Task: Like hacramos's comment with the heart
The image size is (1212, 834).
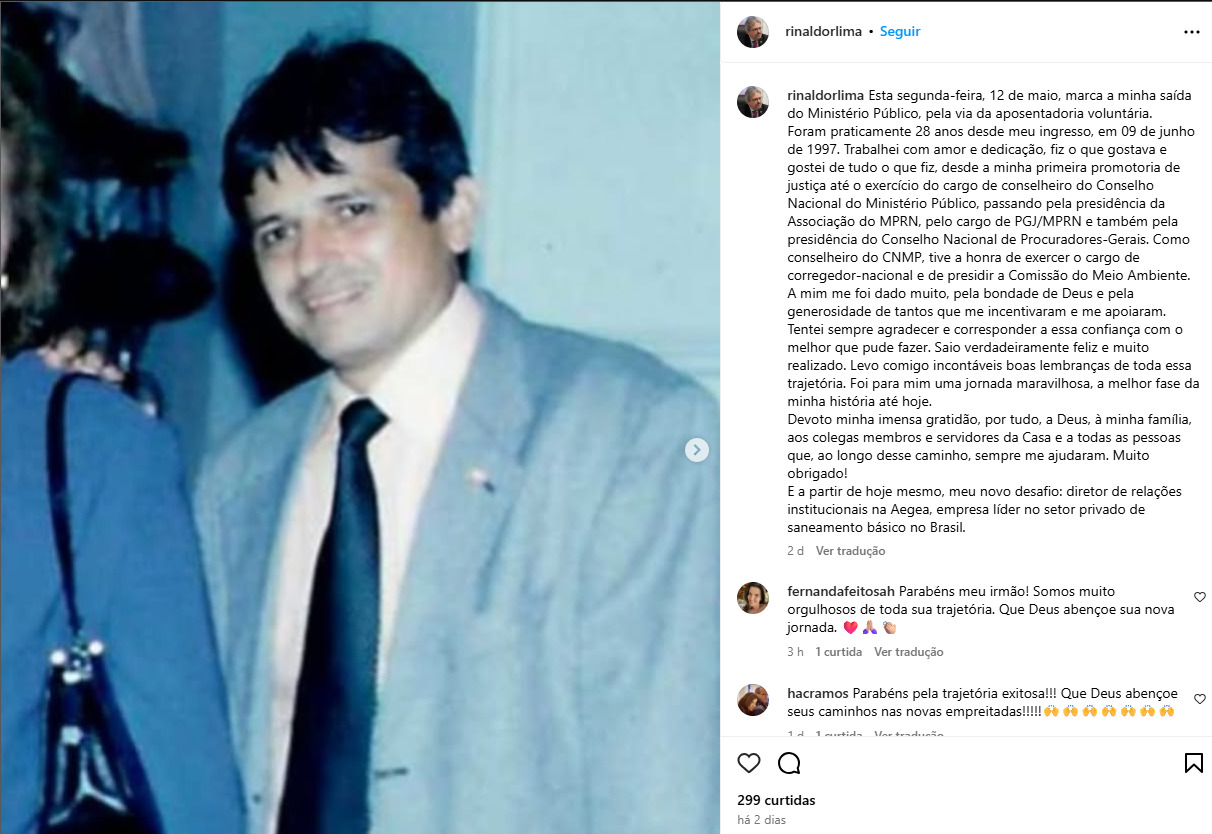Action: [x=1200, y=699]
